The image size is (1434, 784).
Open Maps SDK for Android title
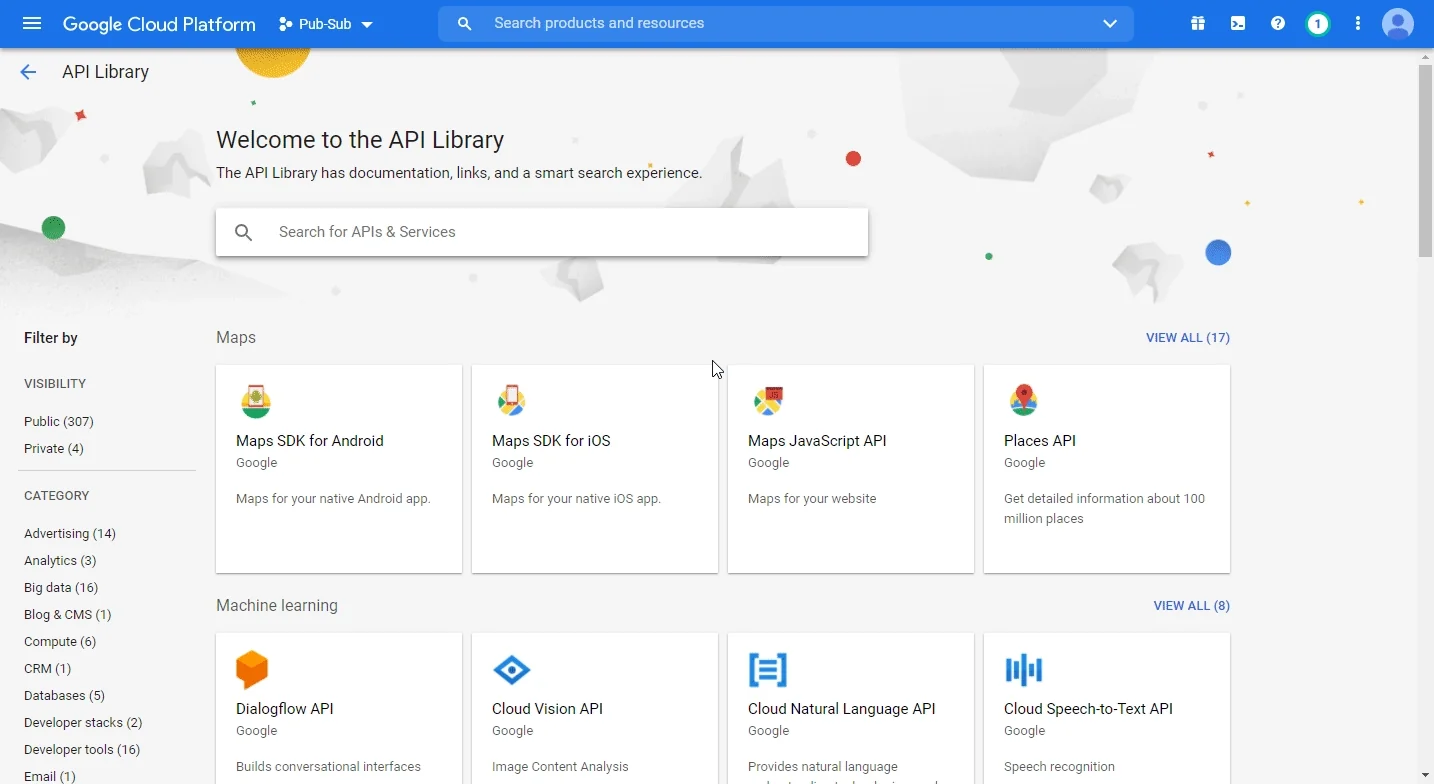coord(310,441)
